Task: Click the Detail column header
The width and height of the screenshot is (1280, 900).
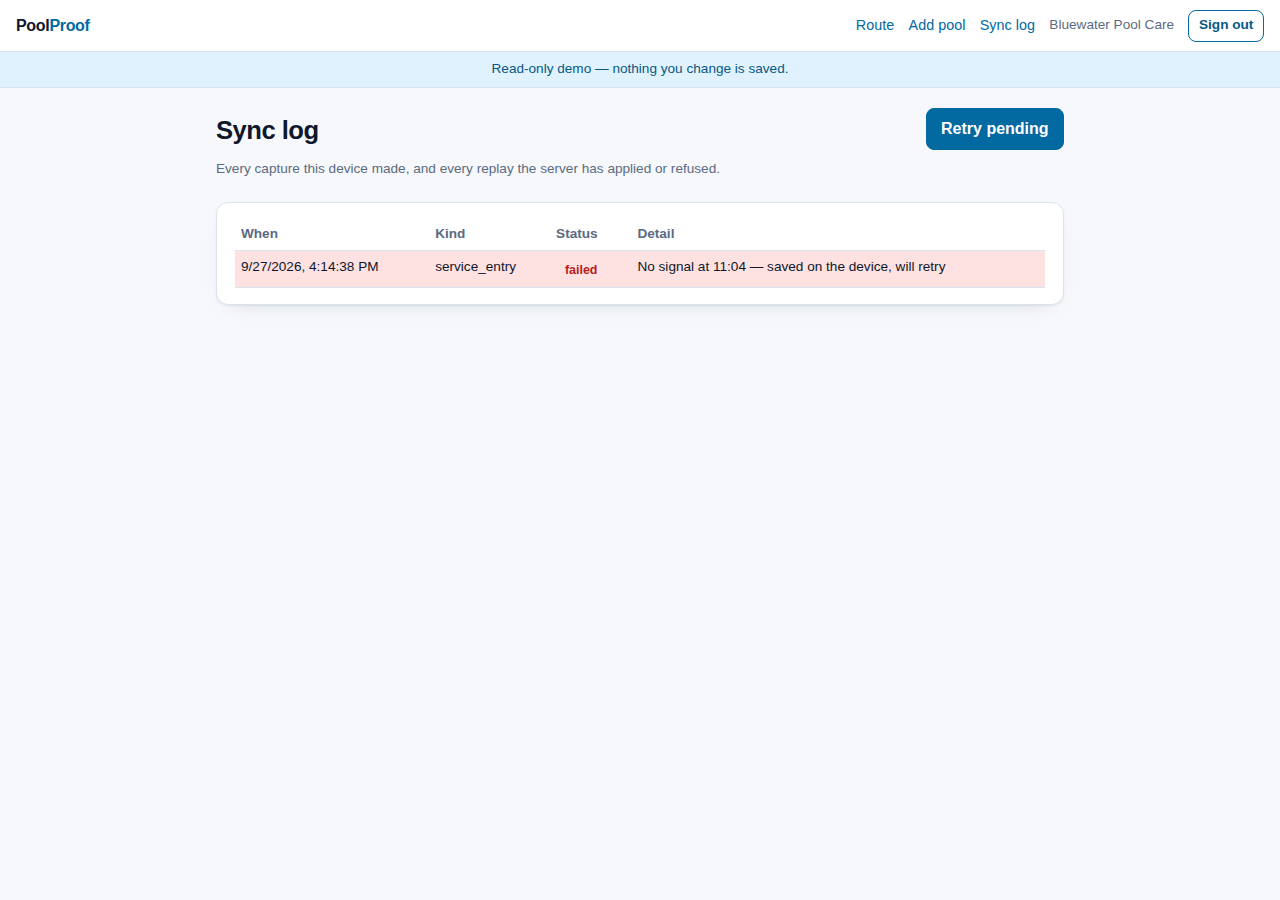Action: tap(656, 233)
